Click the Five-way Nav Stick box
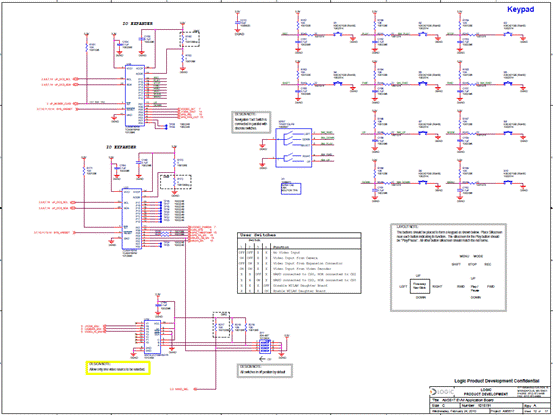The width and height of the screenshot is (553, 415). point(420,286)
